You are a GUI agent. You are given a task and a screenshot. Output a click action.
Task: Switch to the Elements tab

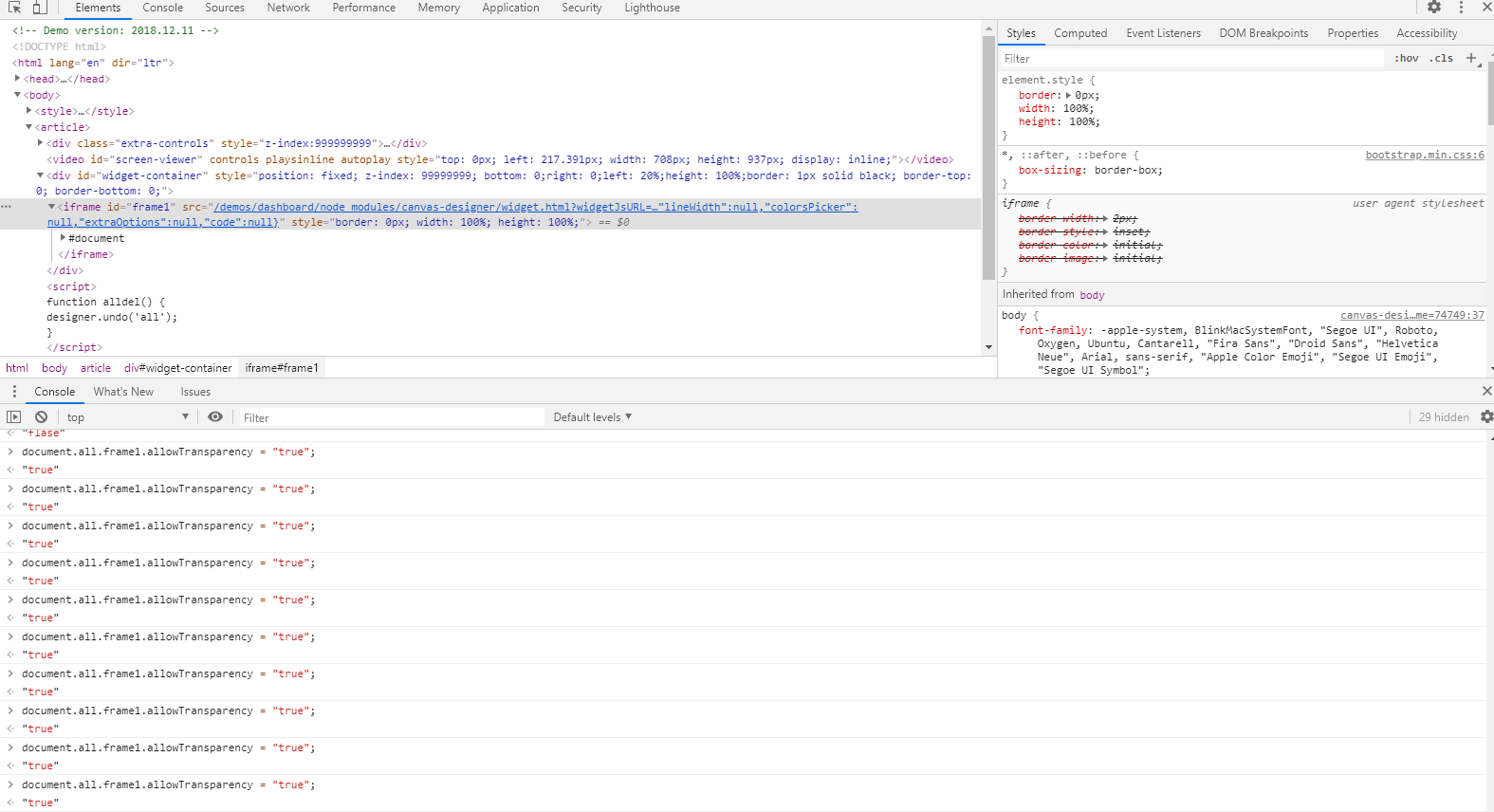click(x=98, y=8)
